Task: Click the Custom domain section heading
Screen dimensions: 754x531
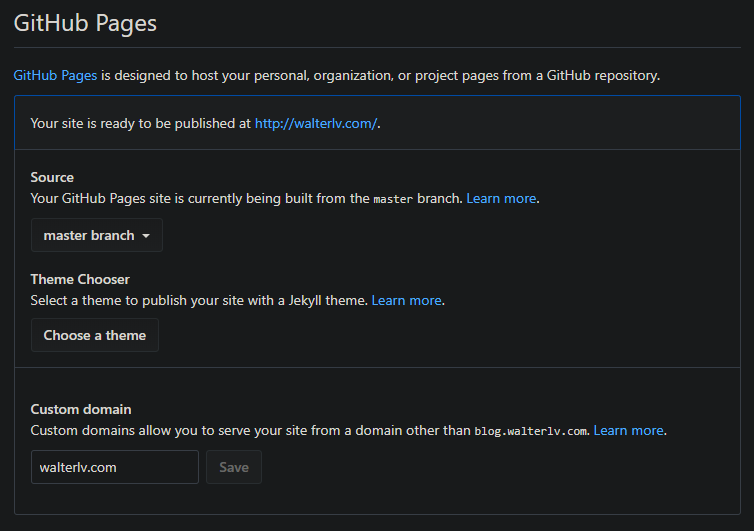Action: click(81, 409)
